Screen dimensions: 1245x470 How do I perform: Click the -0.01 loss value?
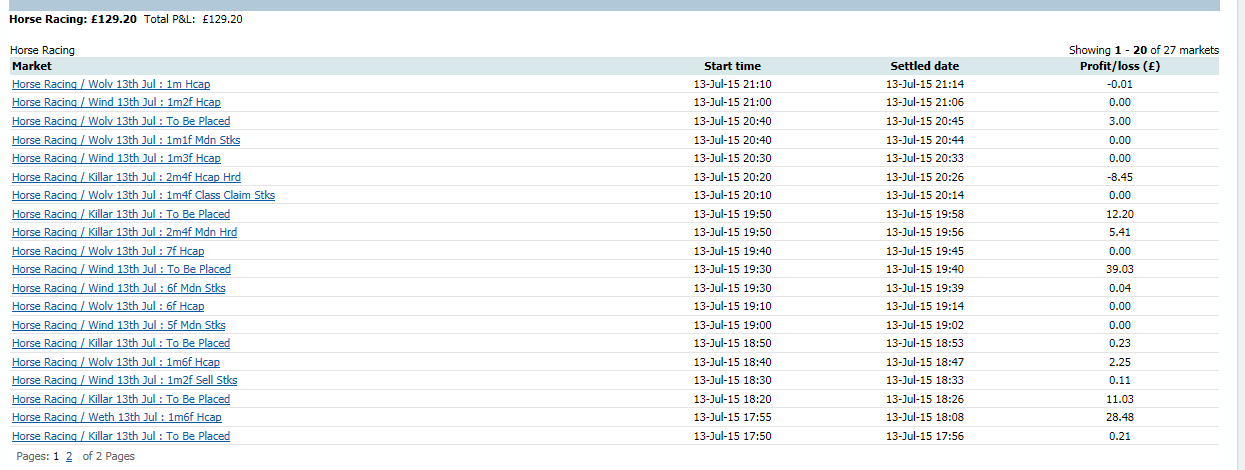pos(1120,84)
